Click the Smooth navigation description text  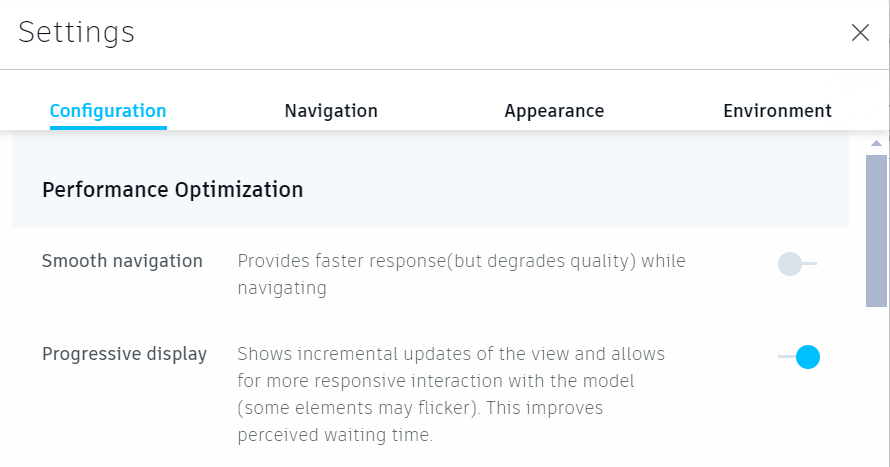[x=461, y=274]
